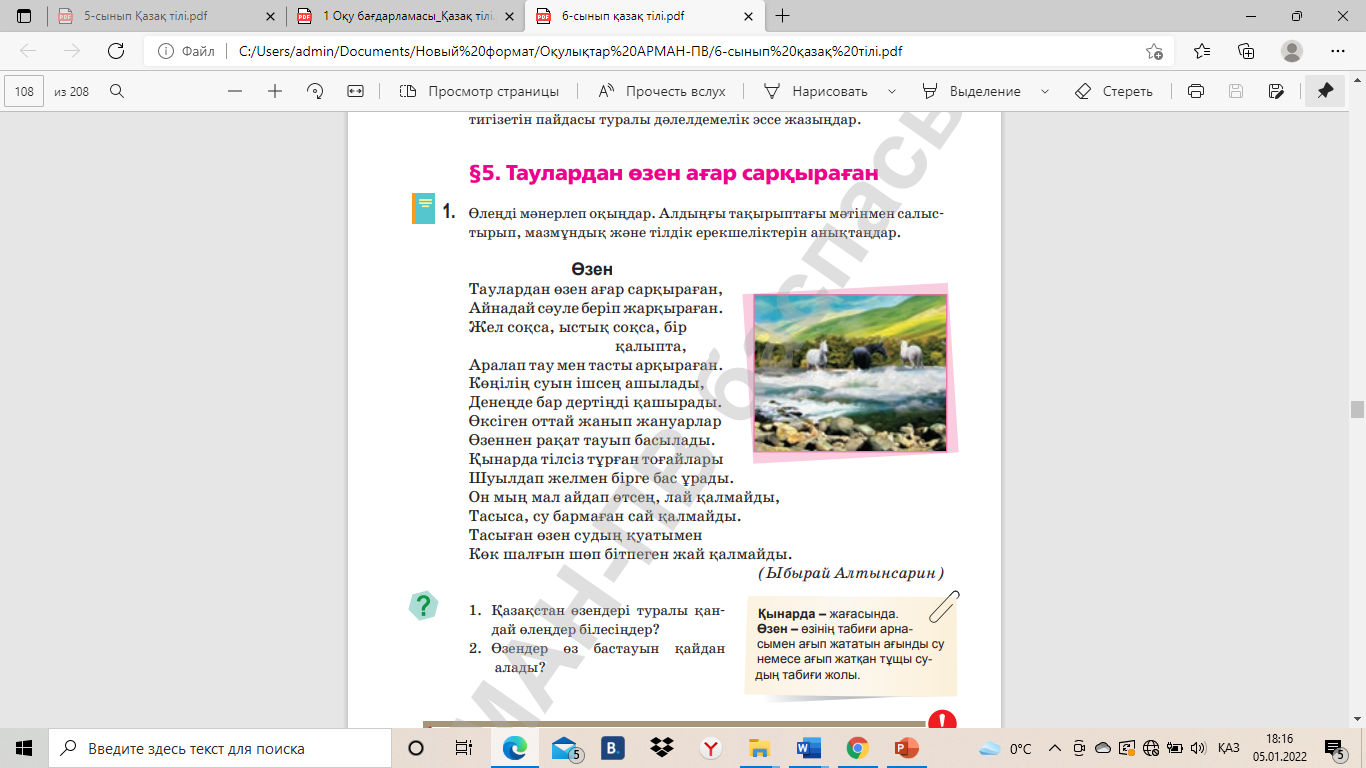Select the Стереть eraser tool
Image resolution: width=1366 pixels, height=768 pixels.
[x=1114, y=91]
